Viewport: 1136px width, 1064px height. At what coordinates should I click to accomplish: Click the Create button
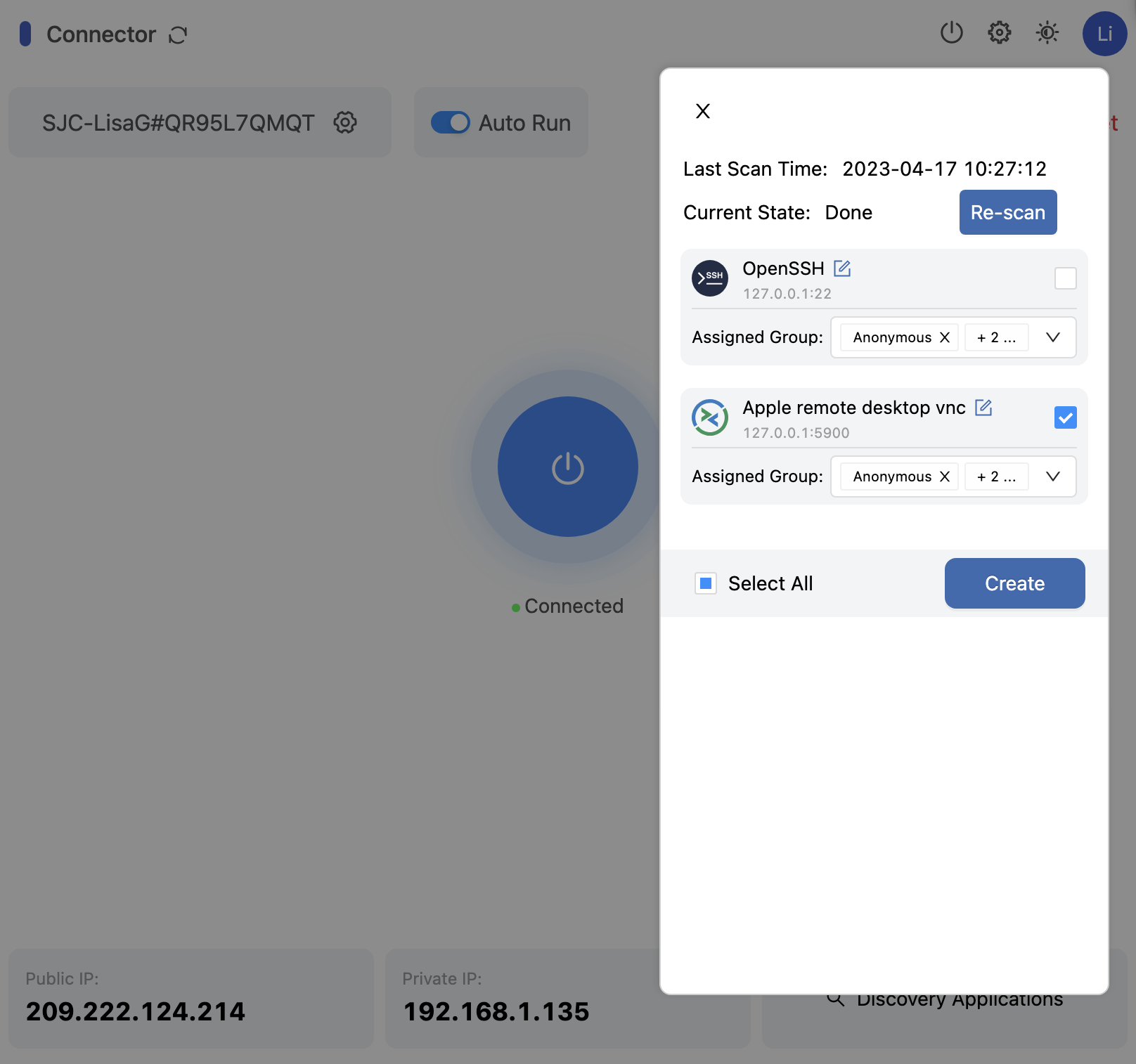pos(1015,583)
